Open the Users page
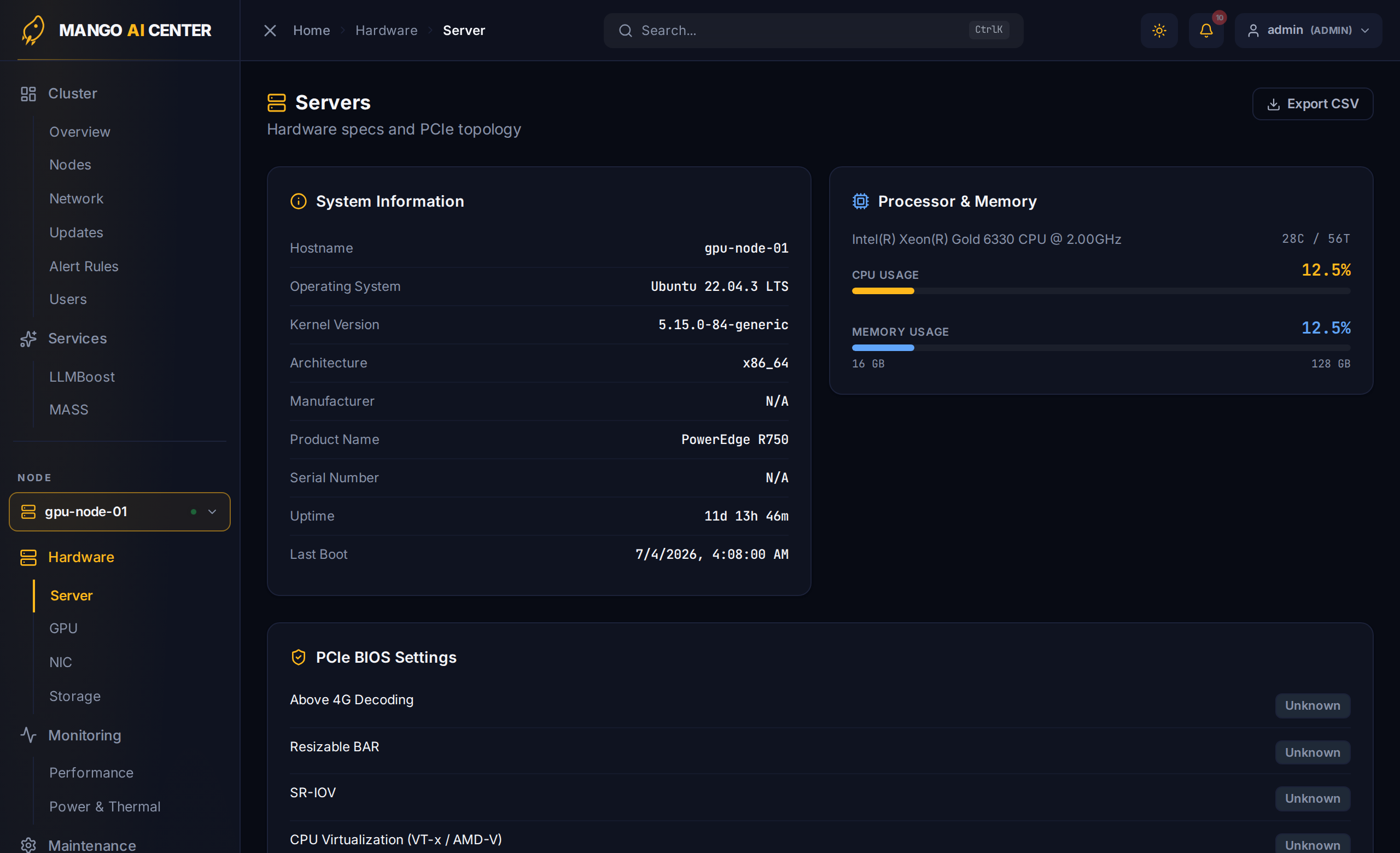The width and height of the screenshot is (1400, 853). pyautogui.click(x=68, y=299)
